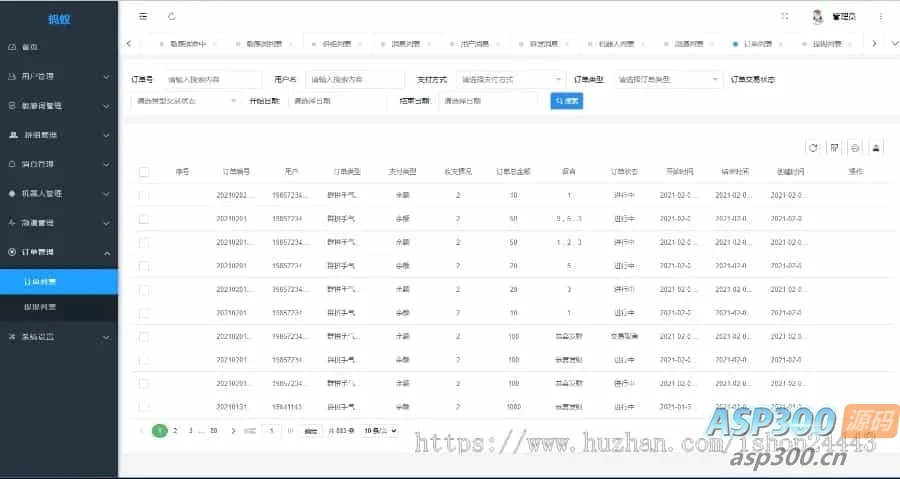Click current page 1 green button
The image size is (900, 479).
coord(160,430)
